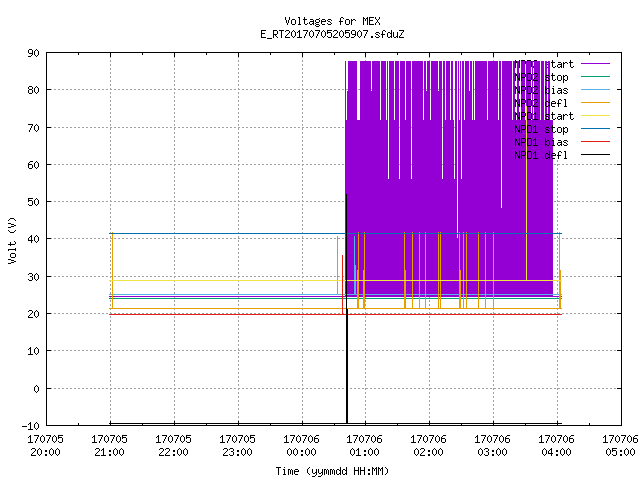
Task: Click the -10 tick label on the y-axis
Action: click(x=31, y=426)
